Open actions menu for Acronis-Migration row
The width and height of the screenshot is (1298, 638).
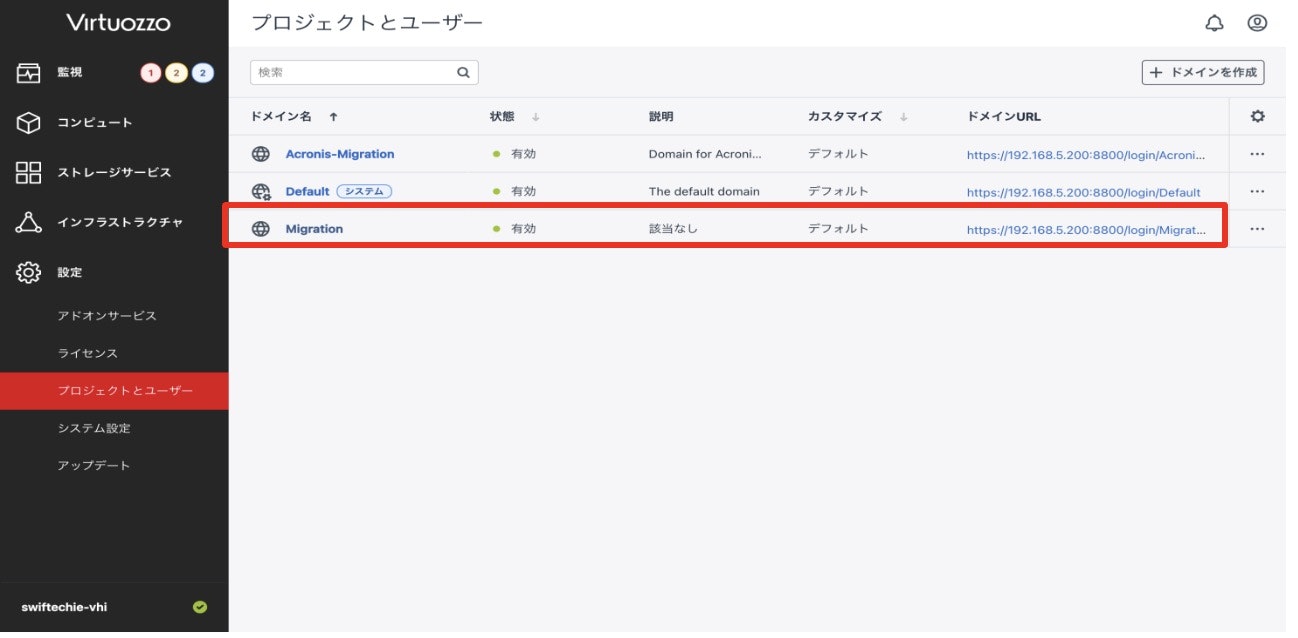point(1257,154)
